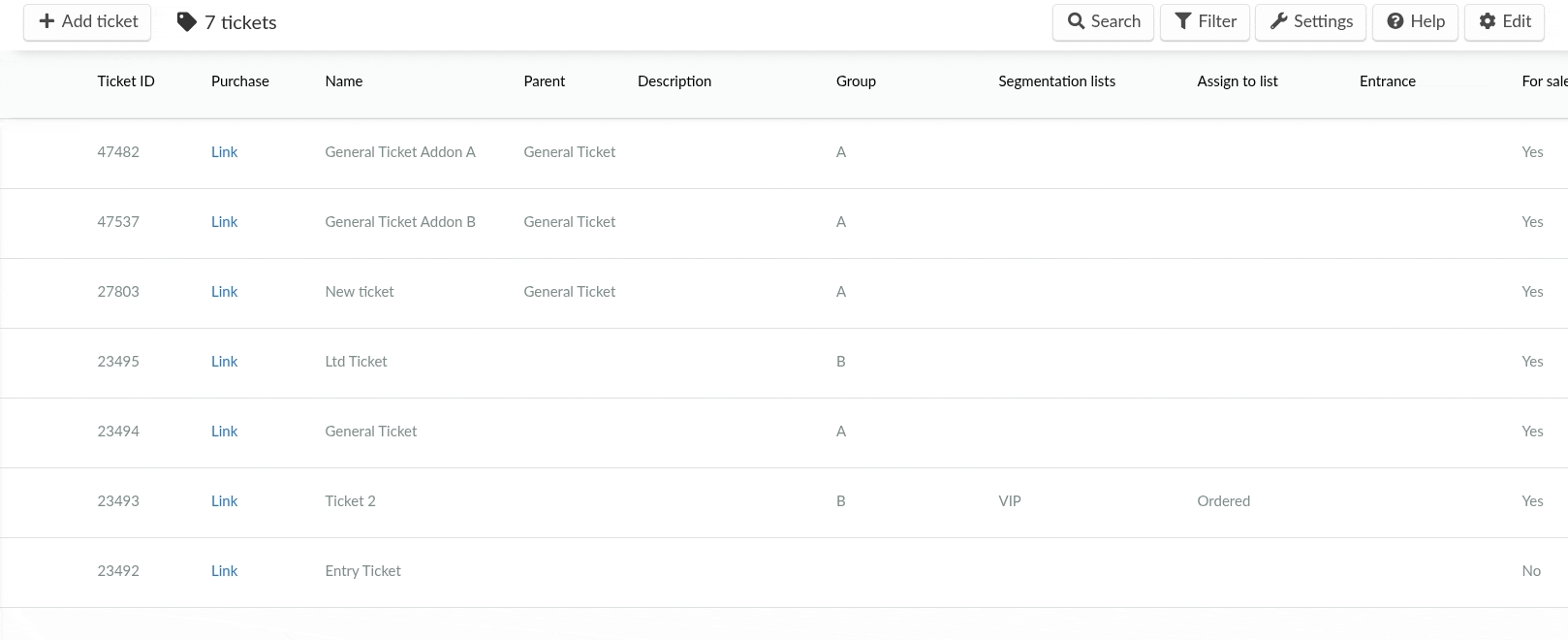The image size is (1568, 640).
Task: Click the Group column header
Action: [x=856, y=81]
